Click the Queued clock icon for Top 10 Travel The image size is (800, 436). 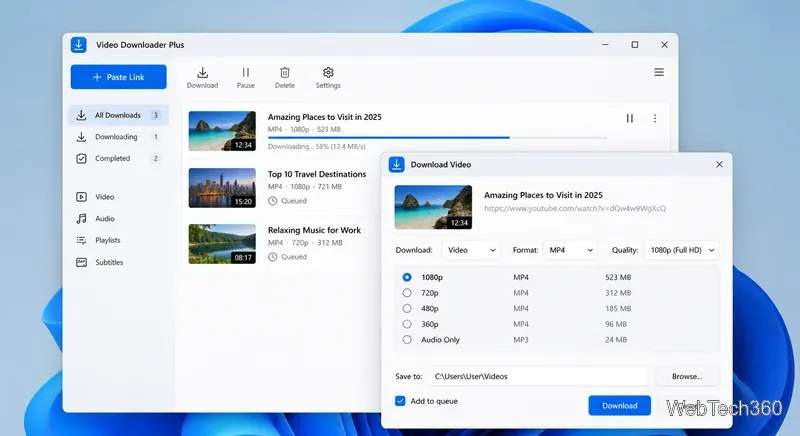(x=272, y=201)
